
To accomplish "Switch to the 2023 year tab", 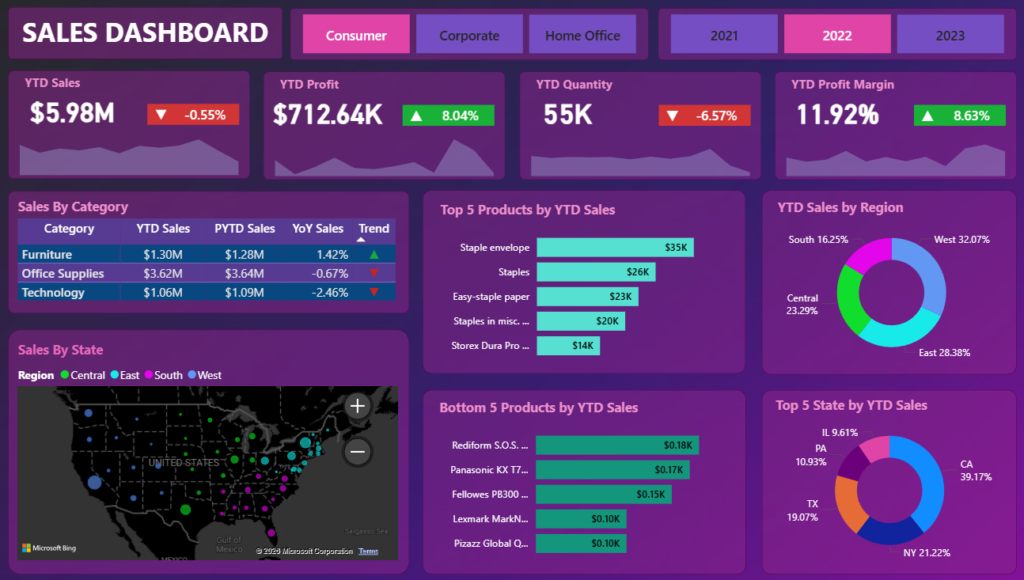I will (950, 35).
